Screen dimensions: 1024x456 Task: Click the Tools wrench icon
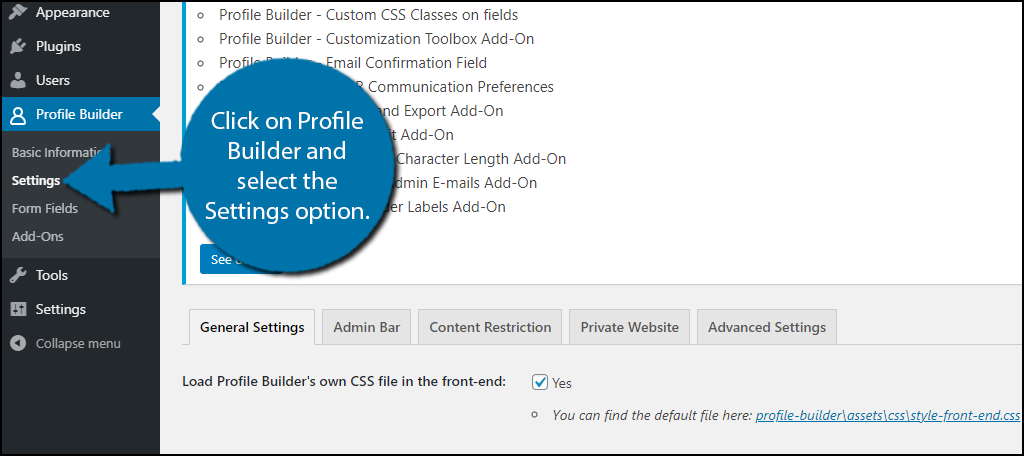(x=18, y=275)
